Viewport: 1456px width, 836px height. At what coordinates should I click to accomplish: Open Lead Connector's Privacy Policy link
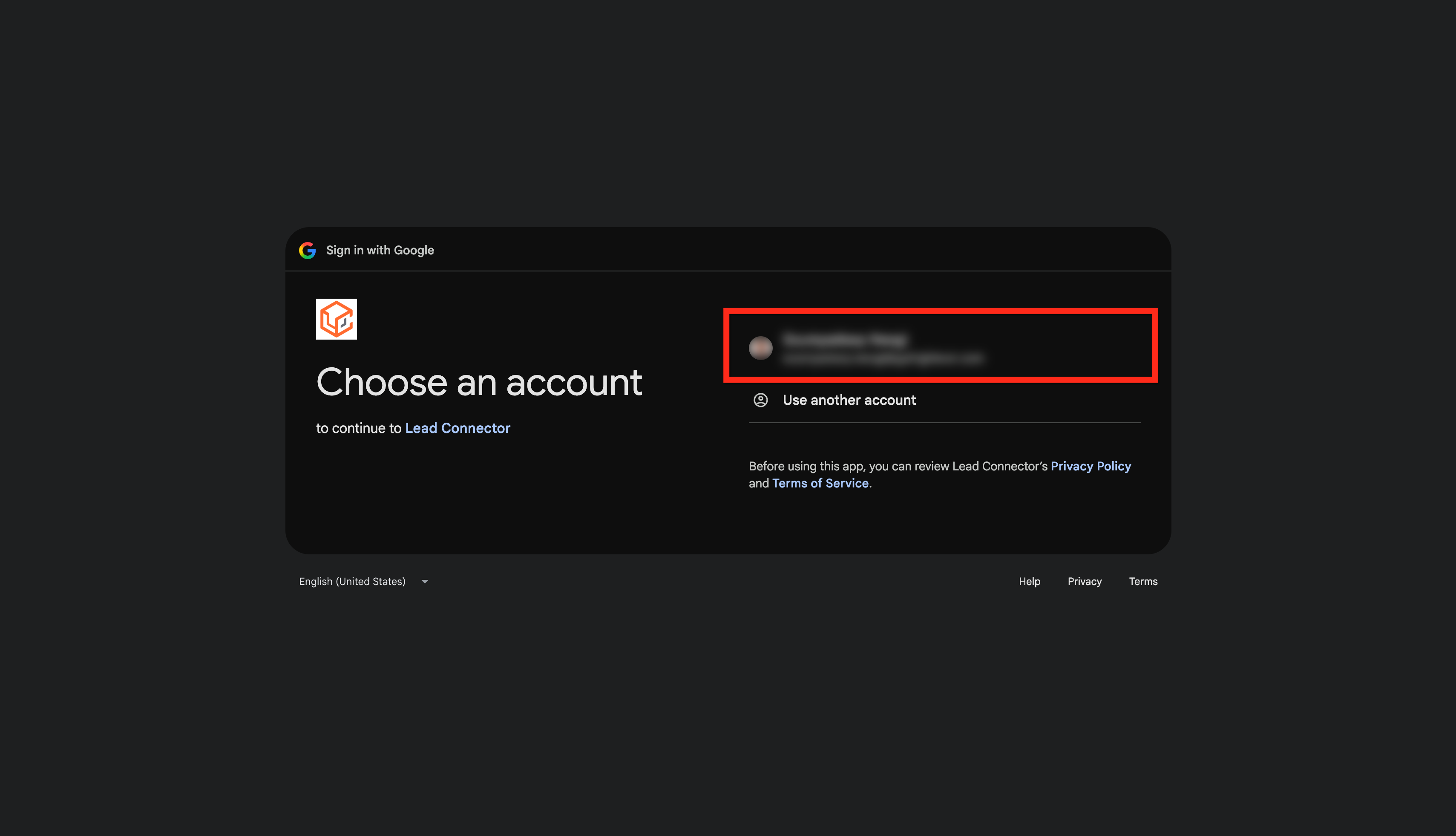[x=1091, y=466]
